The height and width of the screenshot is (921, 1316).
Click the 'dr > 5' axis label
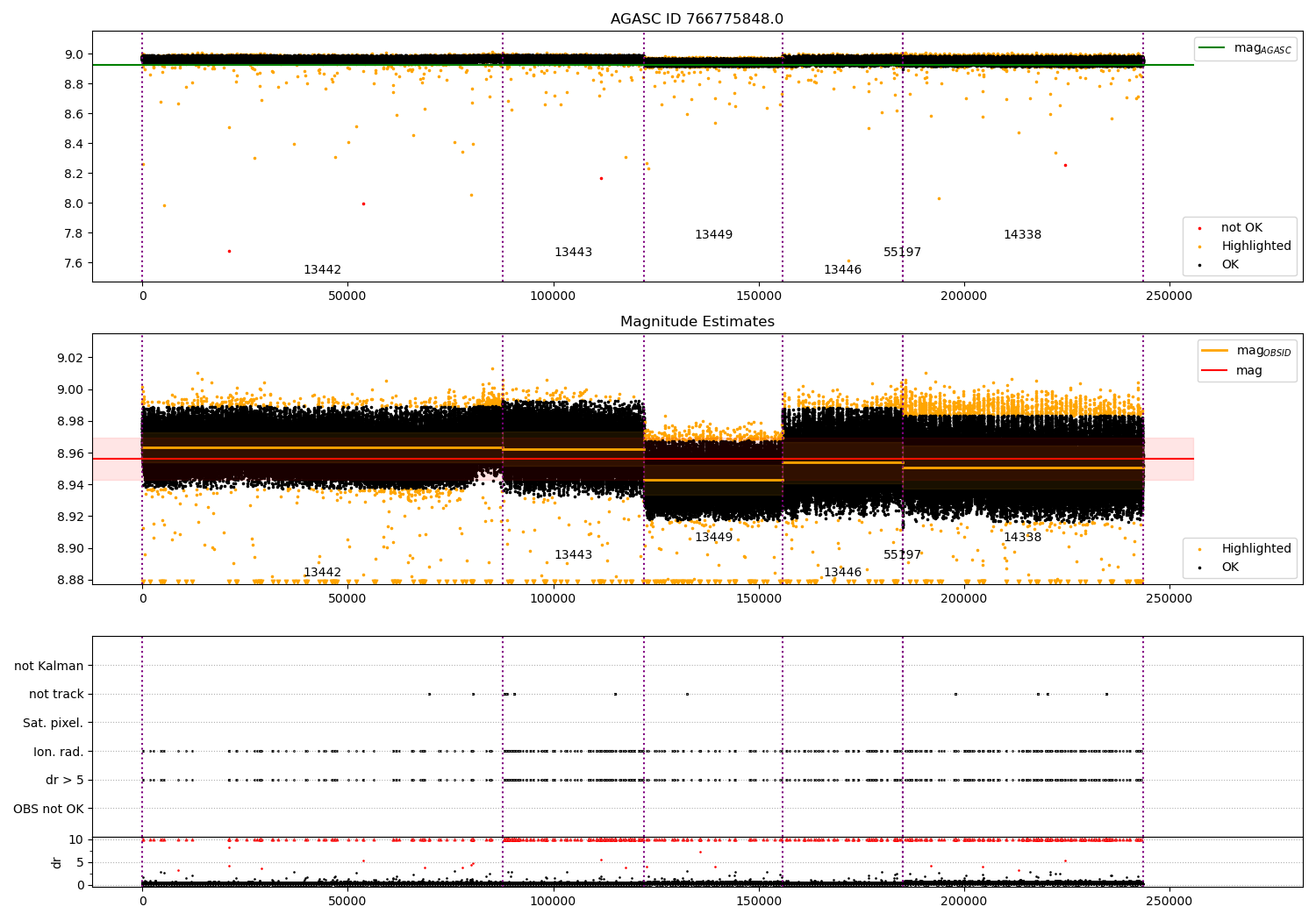click(65, 780)
